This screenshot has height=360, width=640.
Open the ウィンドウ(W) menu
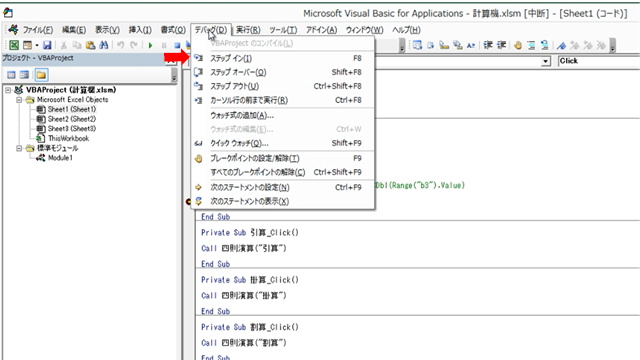click(364, 30)
